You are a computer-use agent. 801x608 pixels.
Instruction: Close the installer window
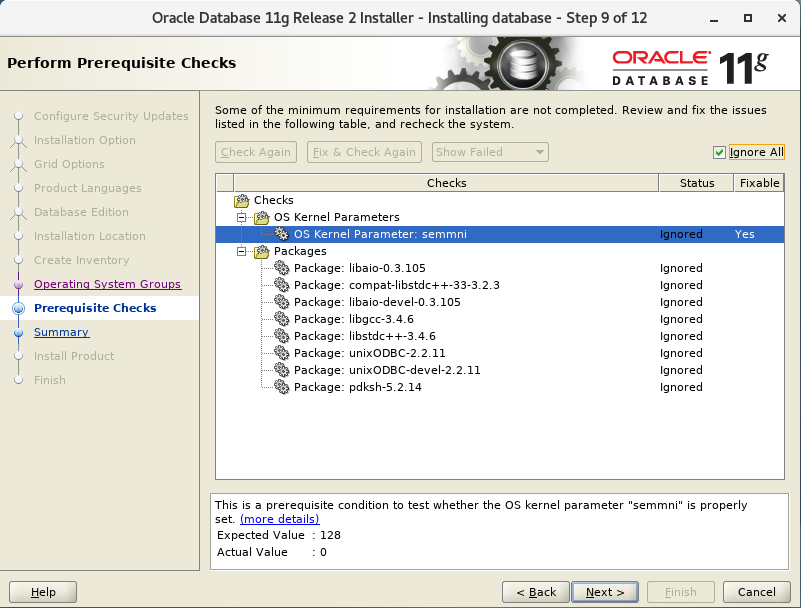(782, 18)
